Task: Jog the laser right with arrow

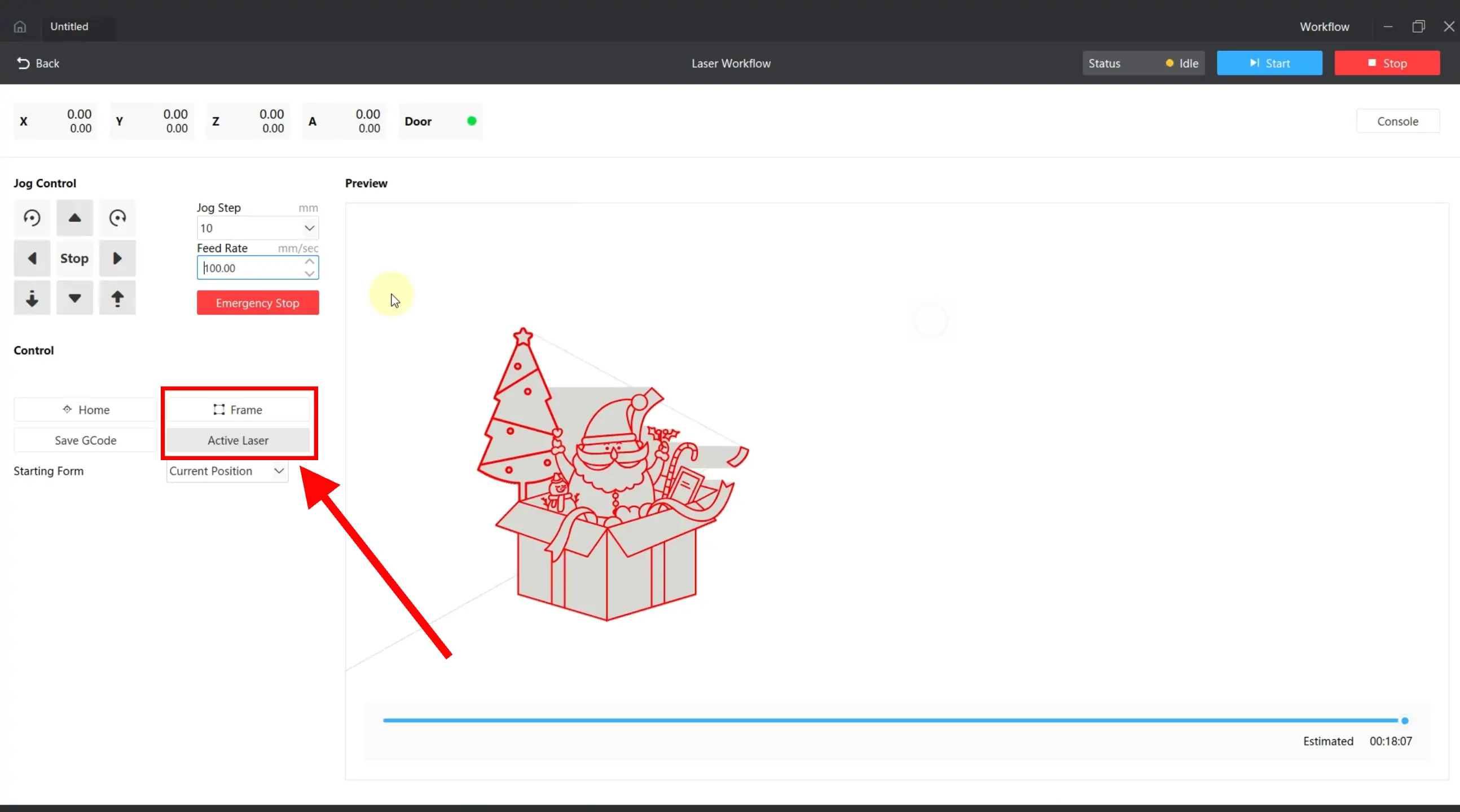Action: [117, 258]
